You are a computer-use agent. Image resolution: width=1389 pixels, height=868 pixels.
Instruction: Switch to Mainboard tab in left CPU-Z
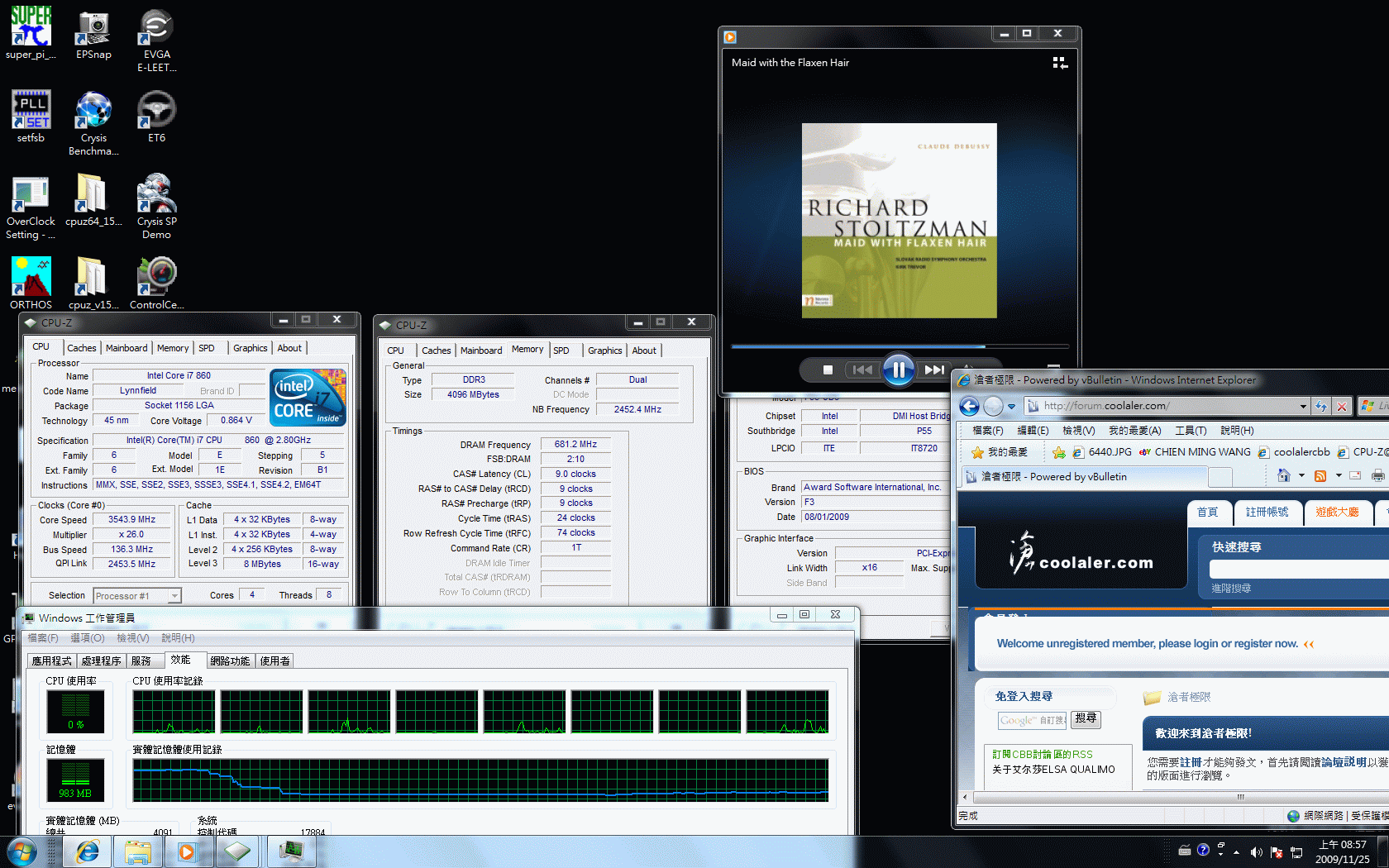click(126, 348)
